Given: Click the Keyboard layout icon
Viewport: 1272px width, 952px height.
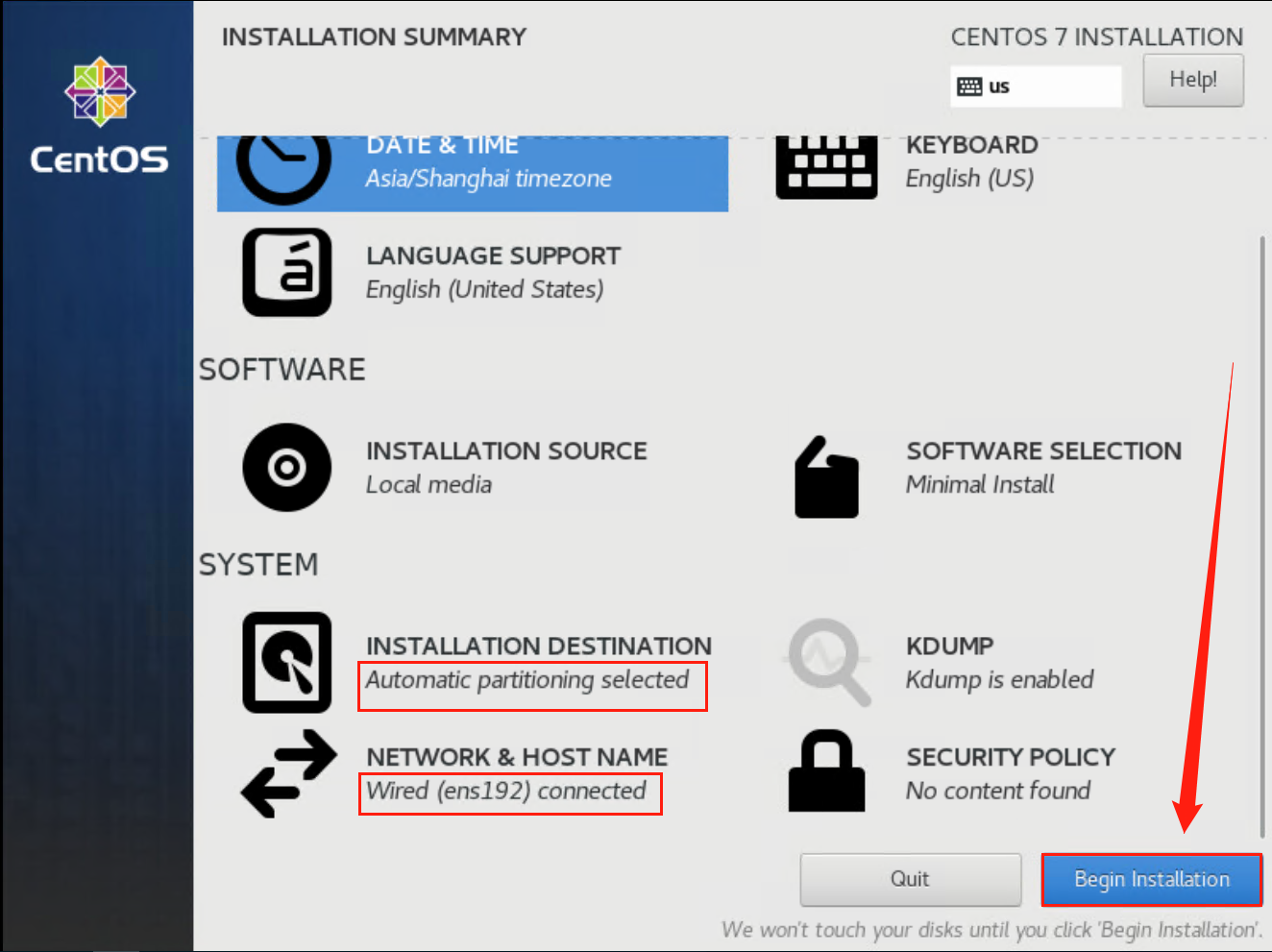Looking at the screenshot, I should coord(826,167).
